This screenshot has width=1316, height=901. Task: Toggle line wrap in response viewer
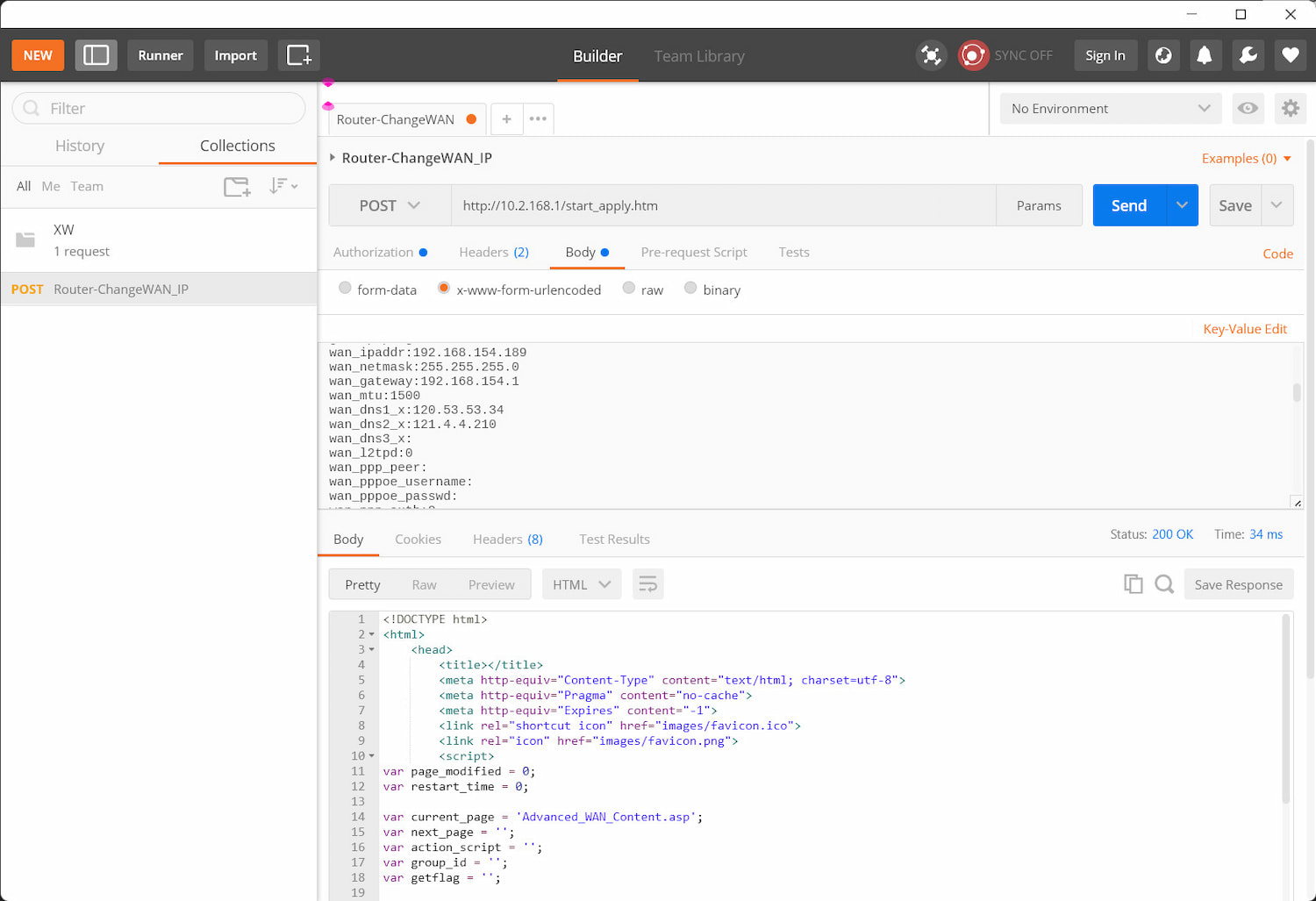coord(647,584)
